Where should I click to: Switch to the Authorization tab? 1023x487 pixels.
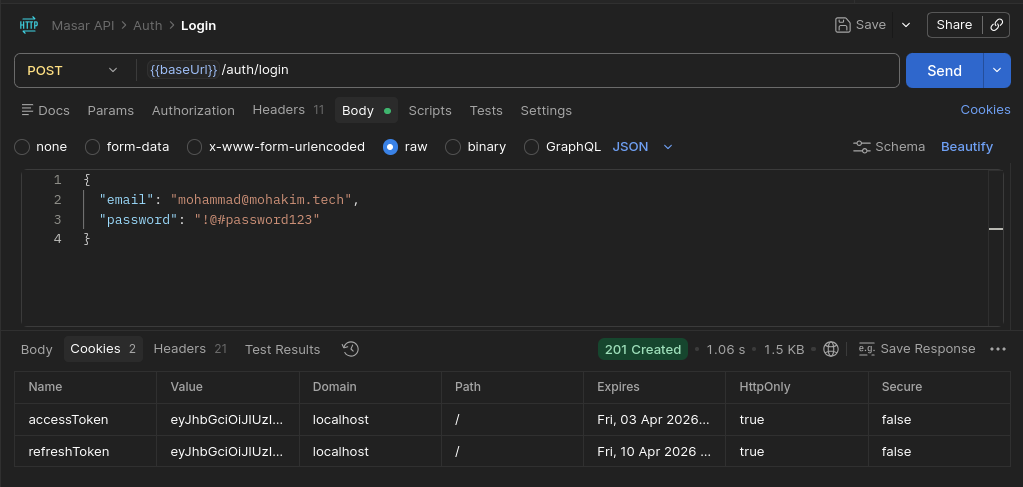(x=193, y=110)
